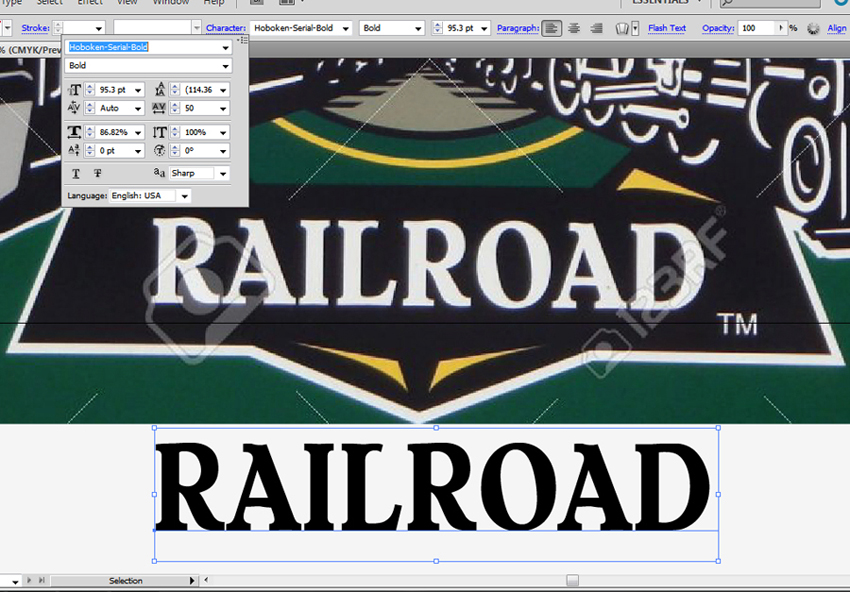The width and height of the screenshot is (850, 592).
Task: Click the leading icon in Character panel
Action: (159, 89)
